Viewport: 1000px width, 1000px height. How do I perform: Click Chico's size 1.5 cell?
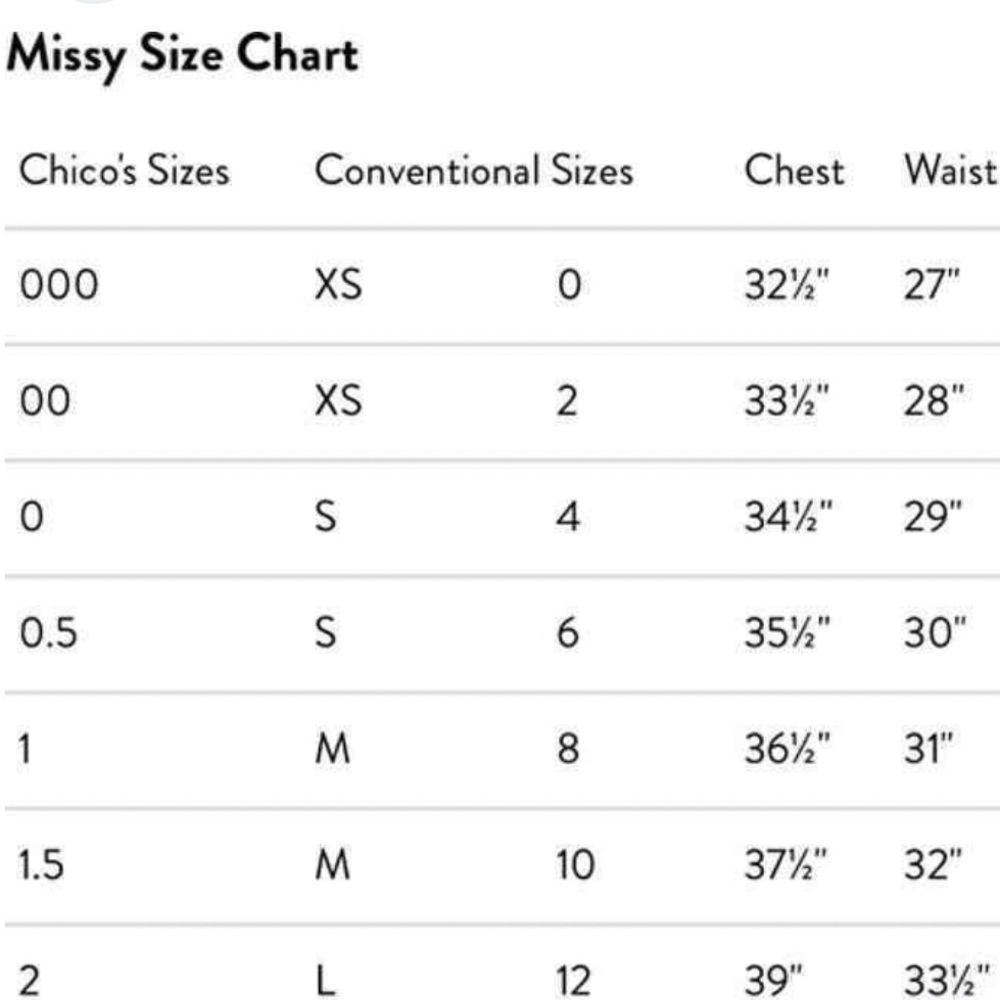(x=41, y=865)
